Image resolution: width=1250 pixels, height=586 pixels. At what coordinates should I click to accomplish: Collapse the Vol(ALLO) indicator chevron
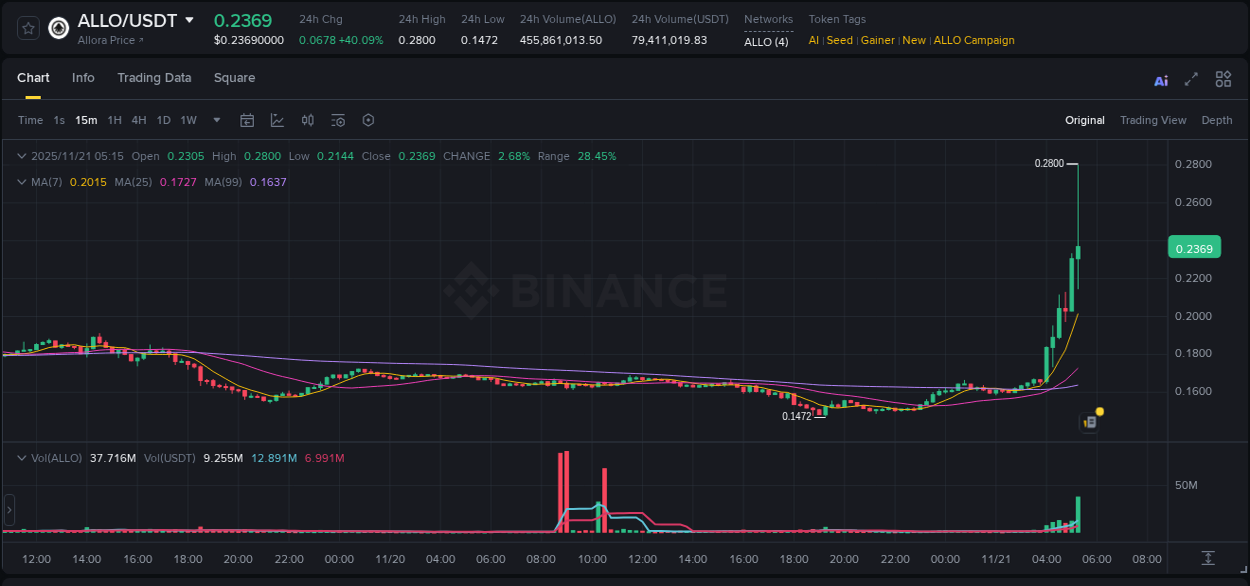pos(20,457)
